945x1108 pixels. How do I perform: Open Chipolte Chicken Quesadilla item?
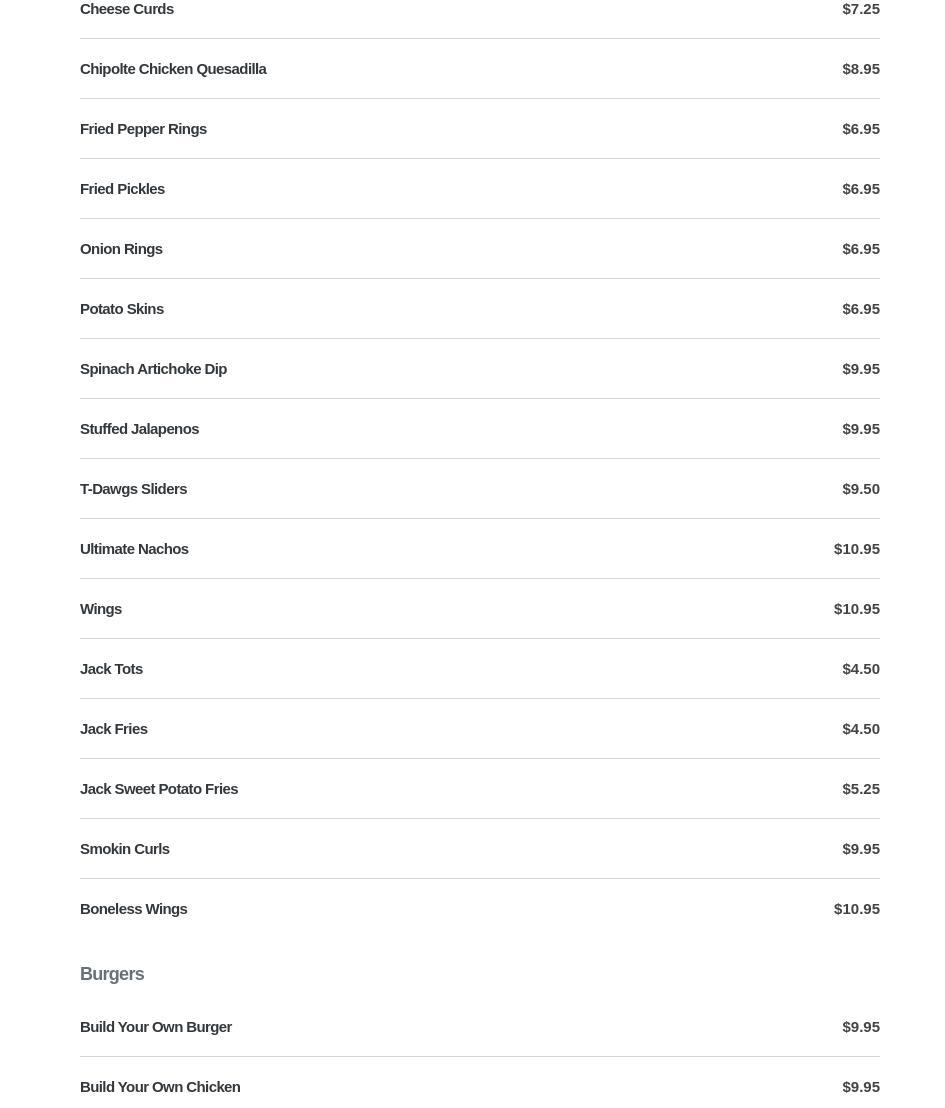click(x=173, y=69)
